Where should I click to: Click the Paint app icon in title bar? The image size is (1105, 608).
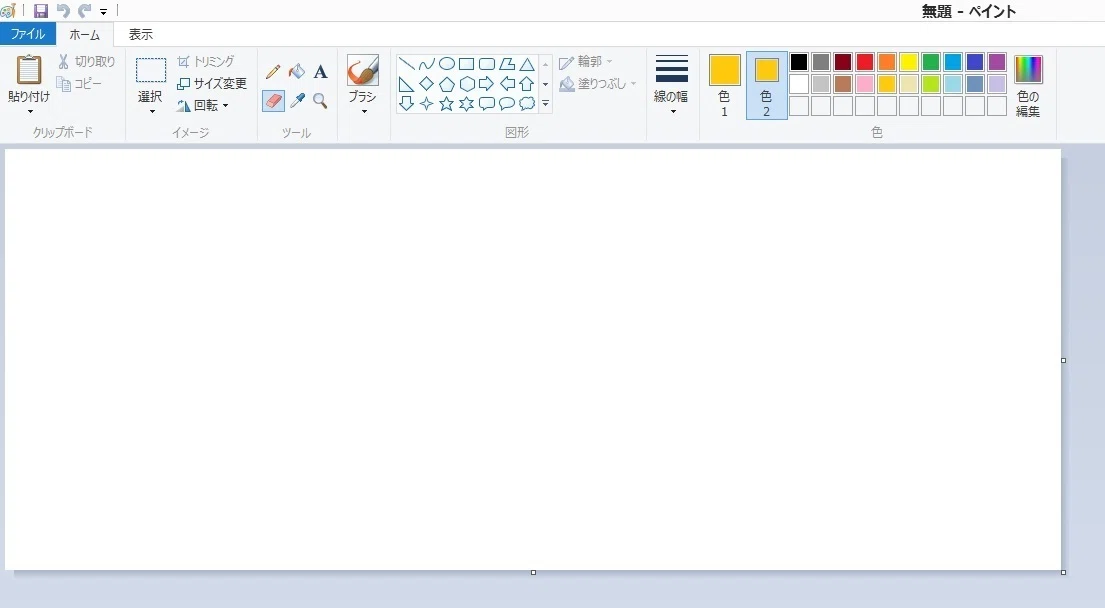point(8,11)
